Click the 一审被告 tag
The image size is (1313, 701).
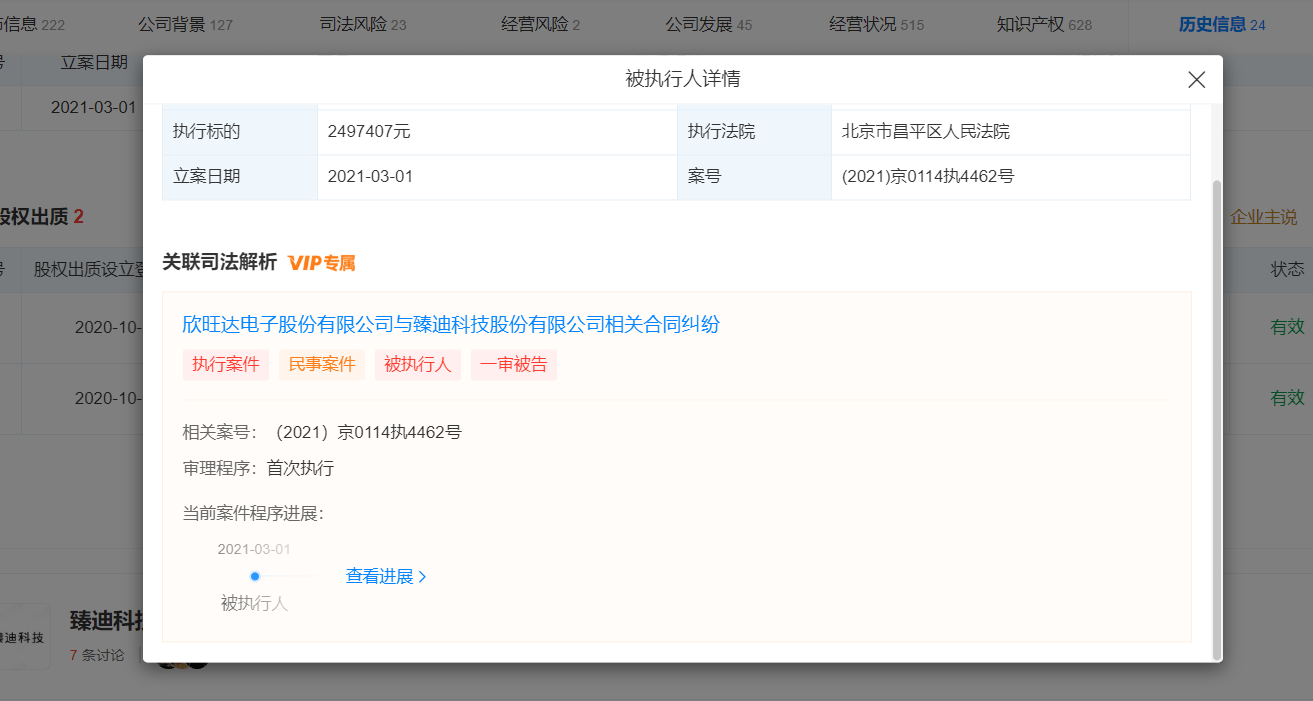coord(514,365)
